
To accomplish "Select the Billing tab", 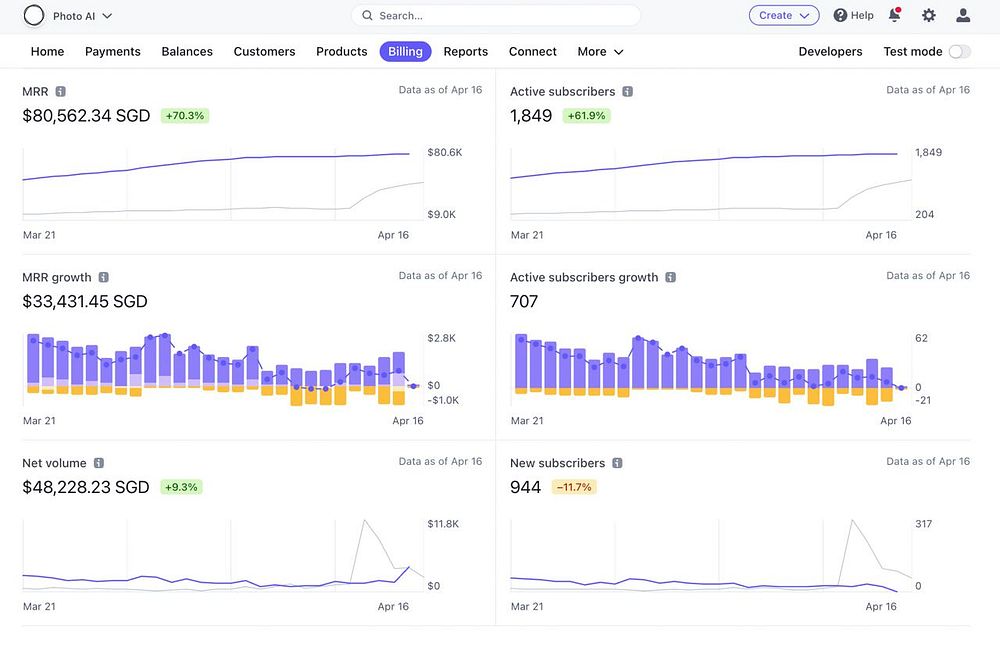I will tap(406, 52).
